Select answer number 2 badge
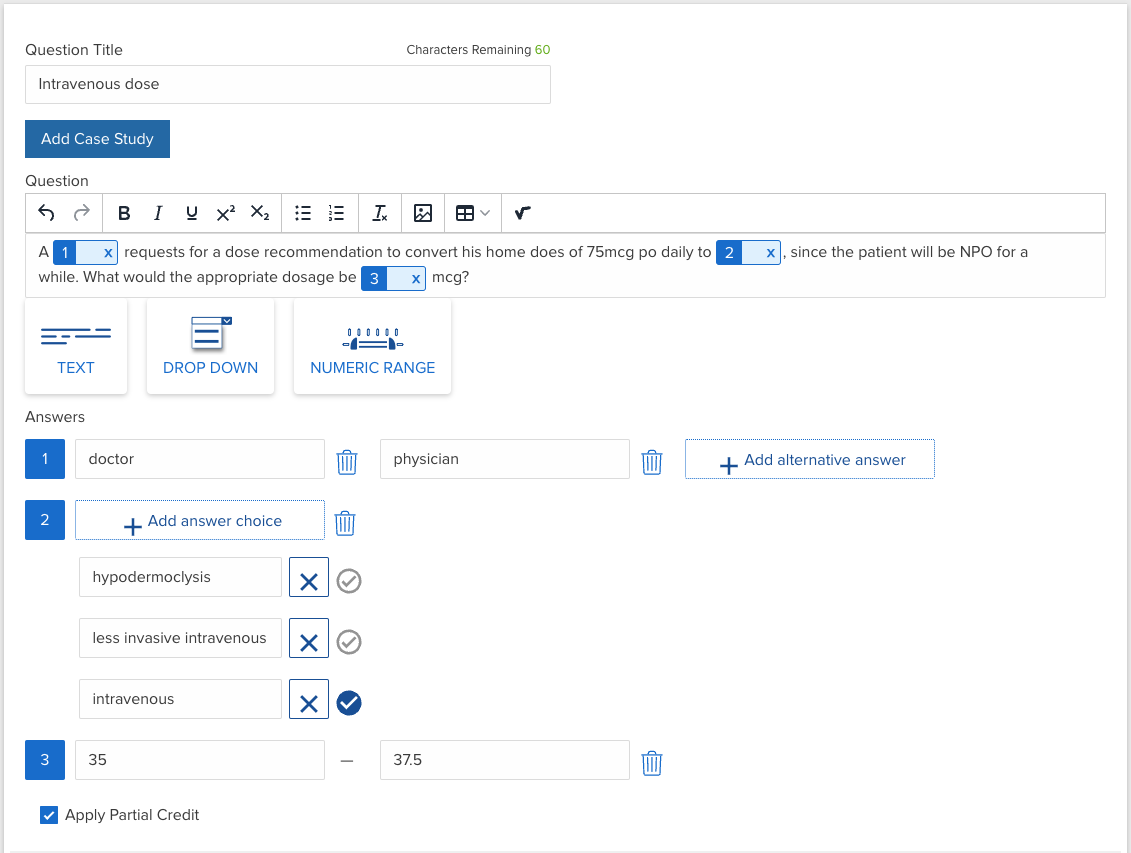The width and height of the screenshot is (1131, 853). [45, 520]
